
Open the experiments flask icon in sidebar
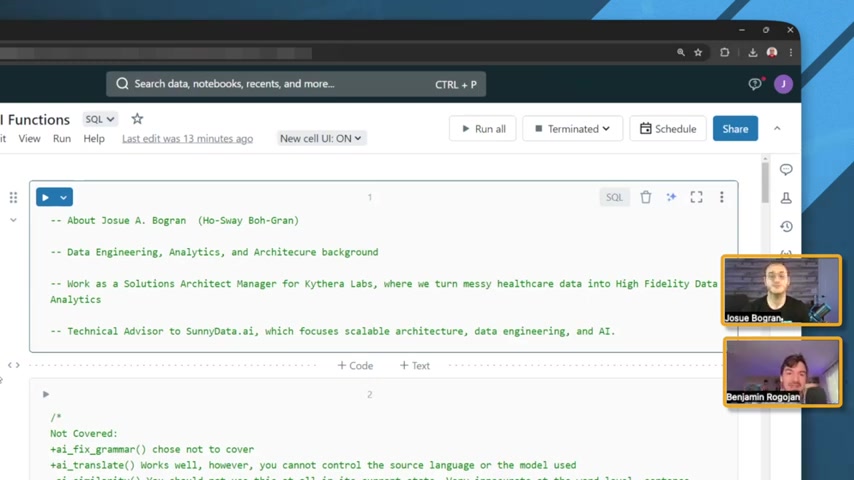pos(786,198)
